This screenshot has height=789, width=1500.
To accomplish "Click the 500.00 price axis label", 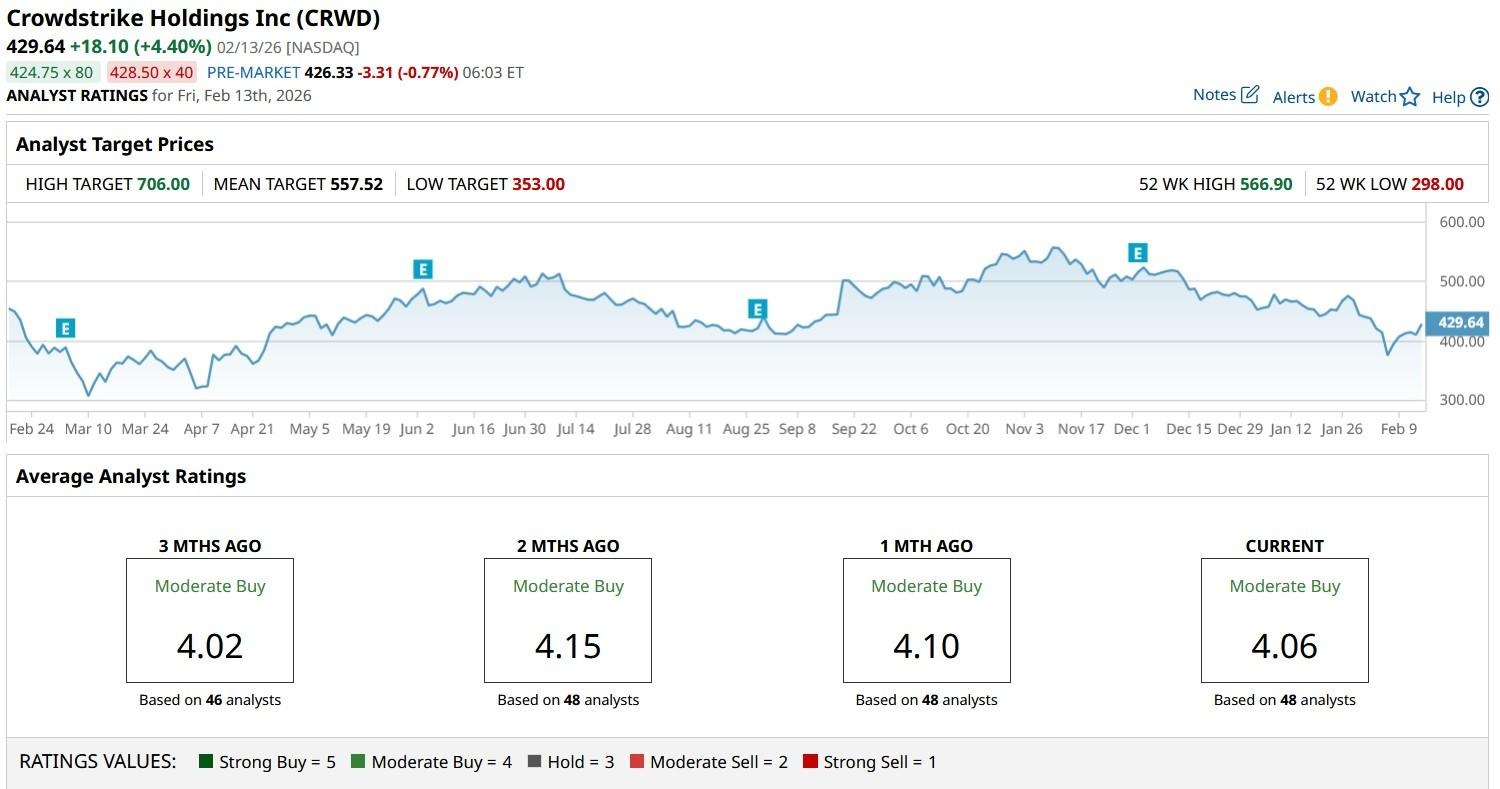I will [x=1462, y=281].
